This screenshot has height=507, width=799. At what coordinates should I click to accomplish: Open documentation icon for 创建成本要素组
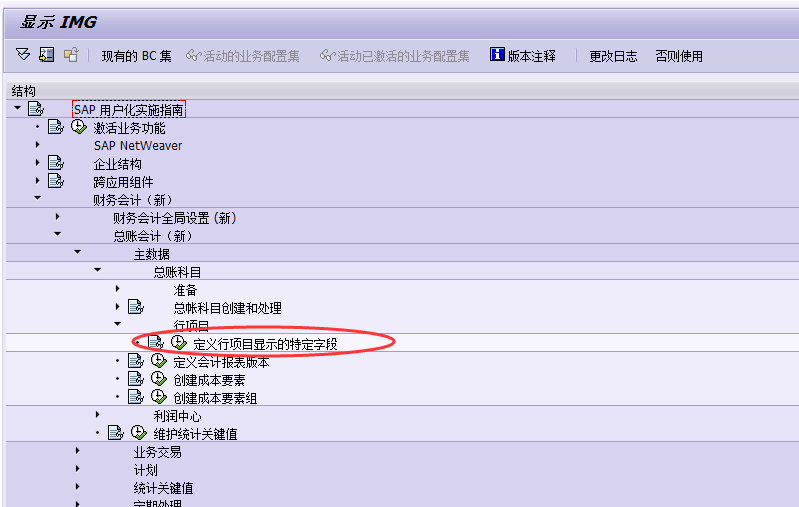136,396
